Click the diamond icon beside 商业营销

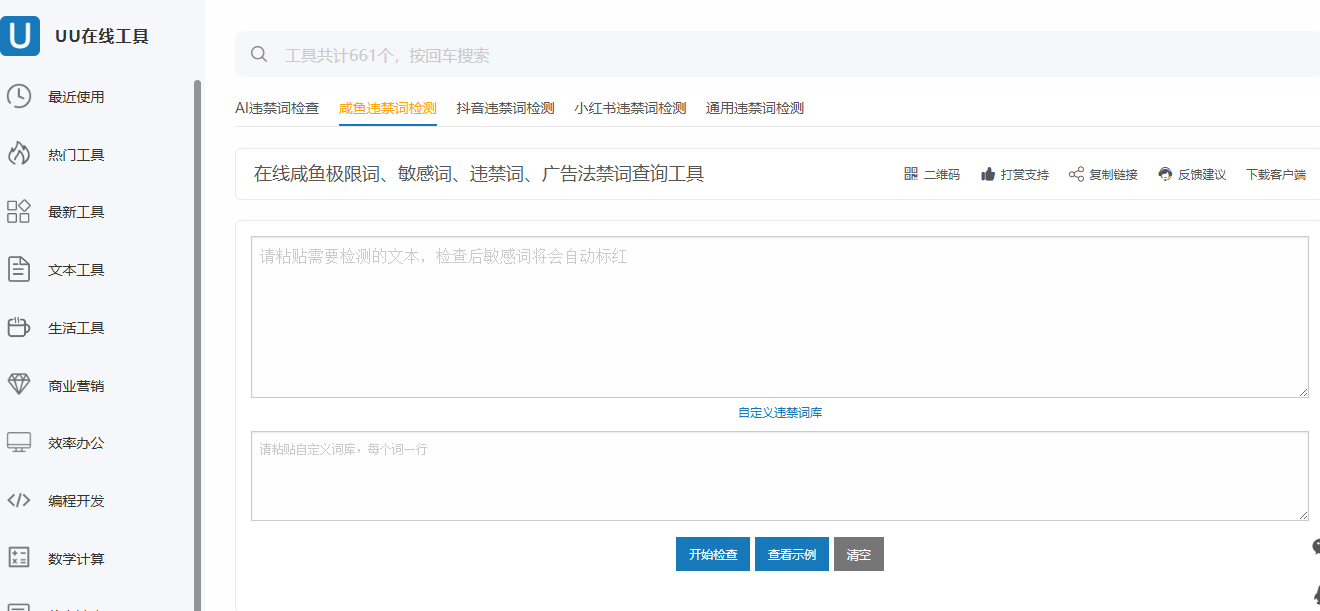click(x=19, y=385)
